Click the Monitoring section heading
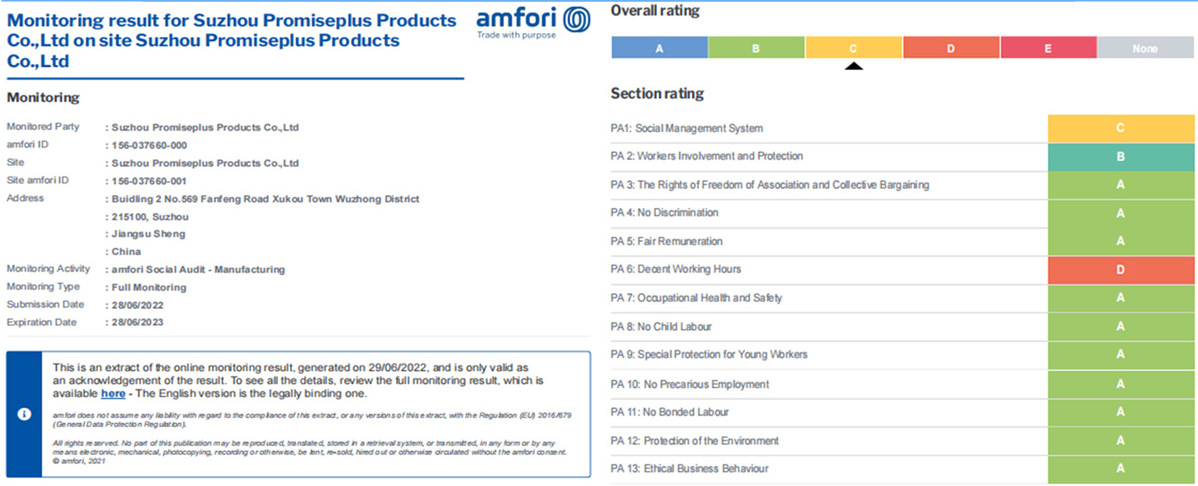Screen dimensions: 1198x486 click(43, 98)
